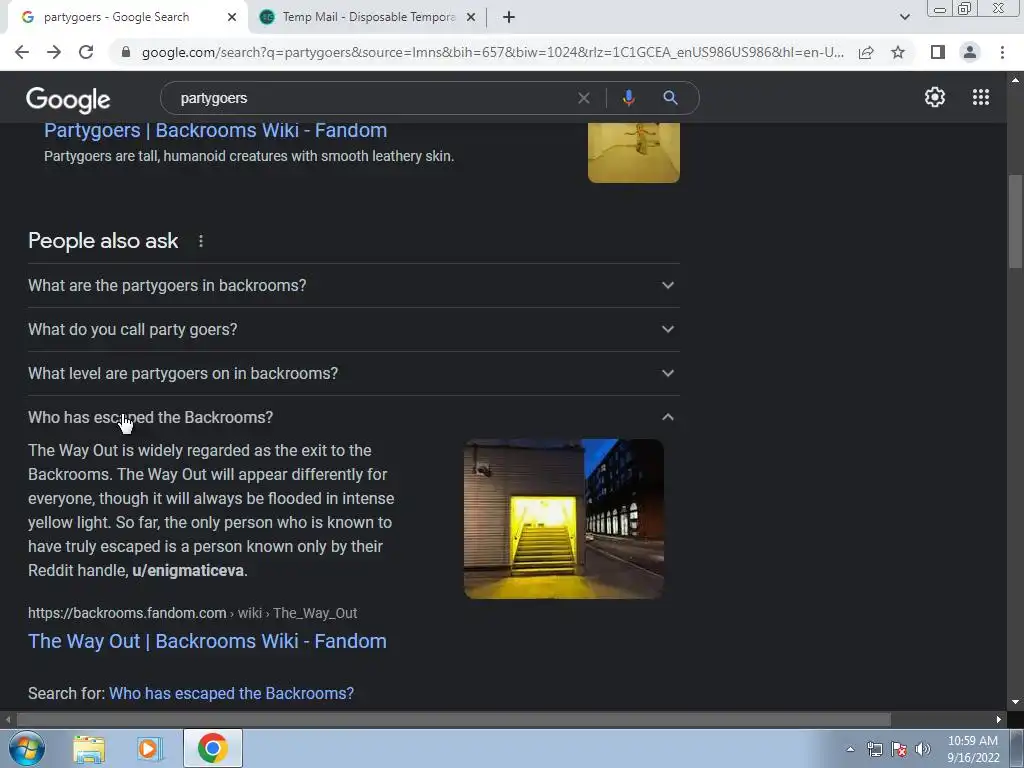Click the address bar padlock icon
Viewport: 1024px width, 768px height.
tap(126, 52)
